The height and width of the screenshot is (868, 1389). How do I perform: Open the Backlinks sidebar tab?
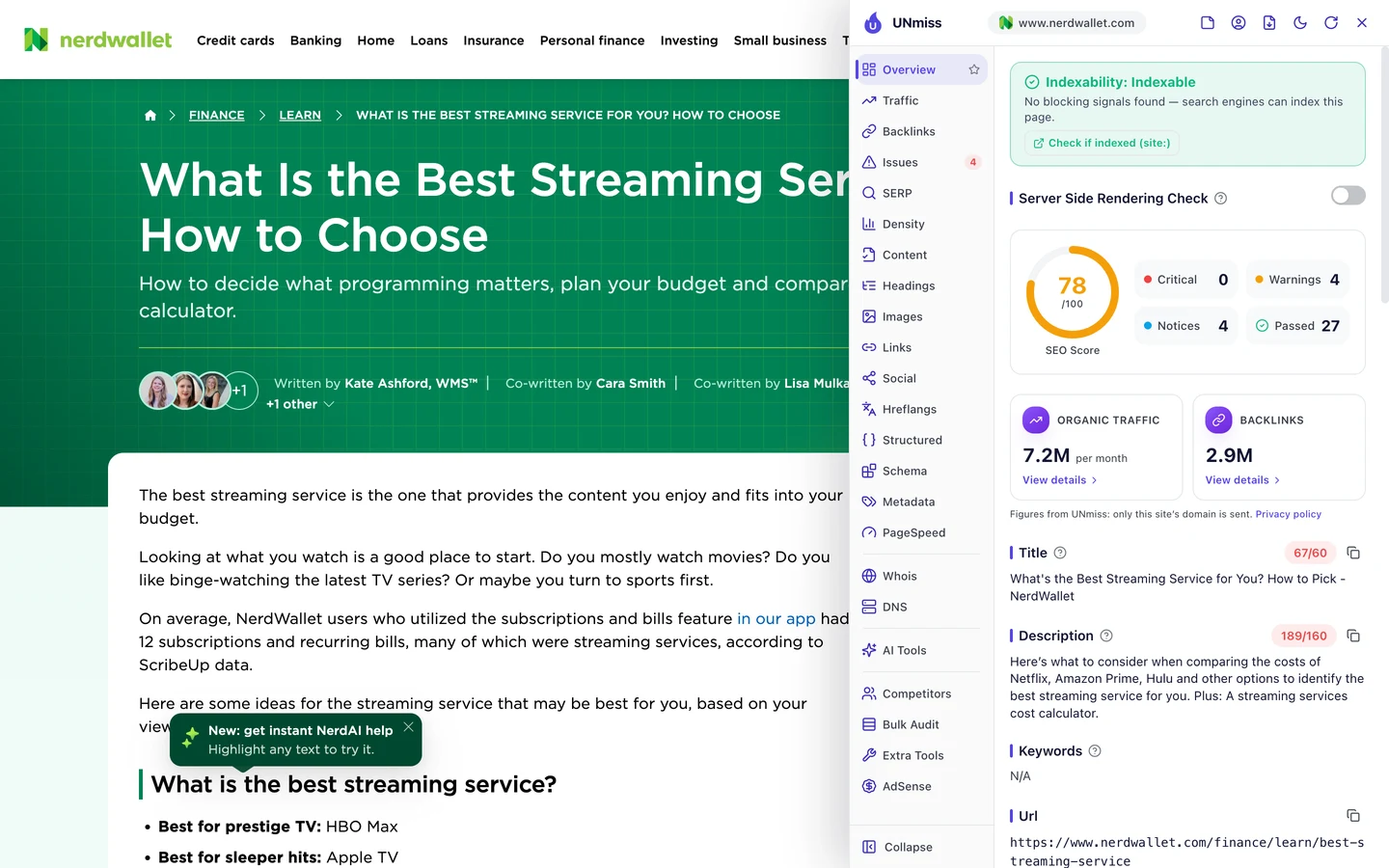click(x=921, y=131)
